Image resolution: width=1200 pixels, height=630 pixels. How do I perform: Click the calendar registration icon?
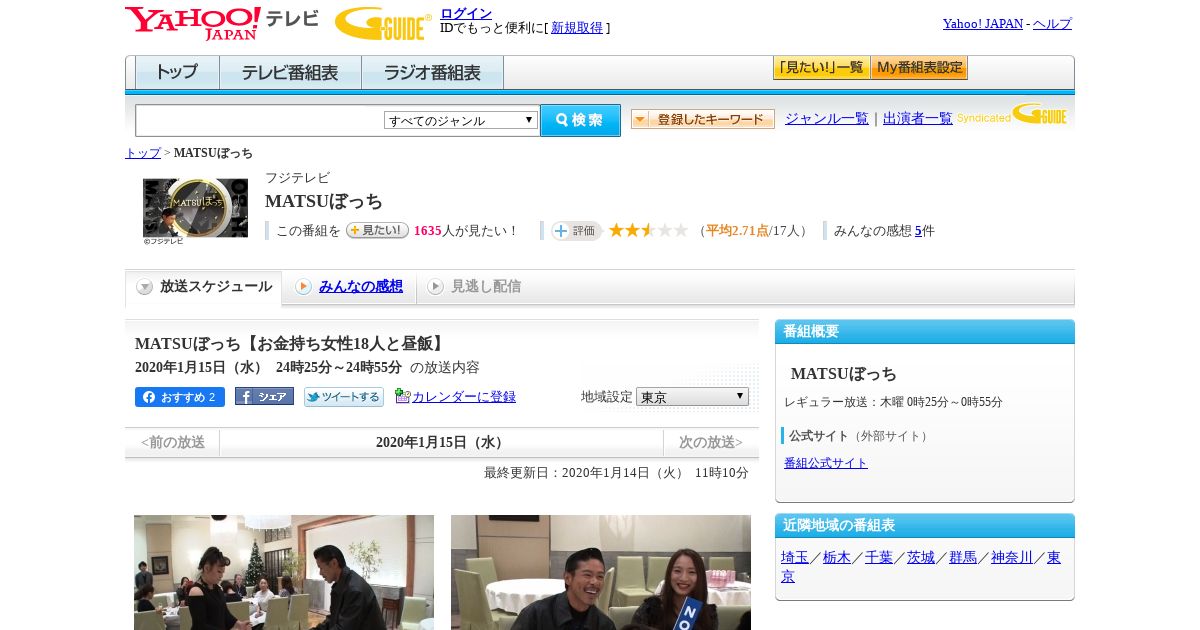[x=402, y=396]
